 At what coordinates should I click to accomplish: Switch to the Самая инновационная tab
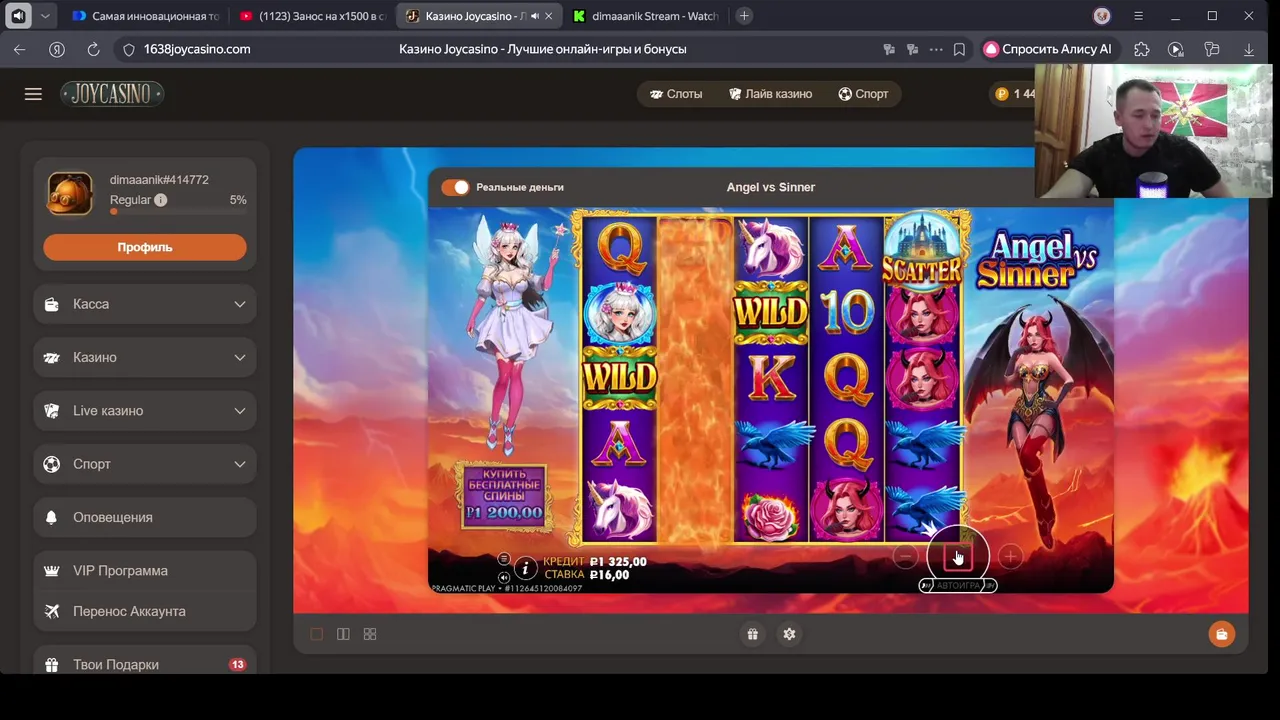[146, 16]
